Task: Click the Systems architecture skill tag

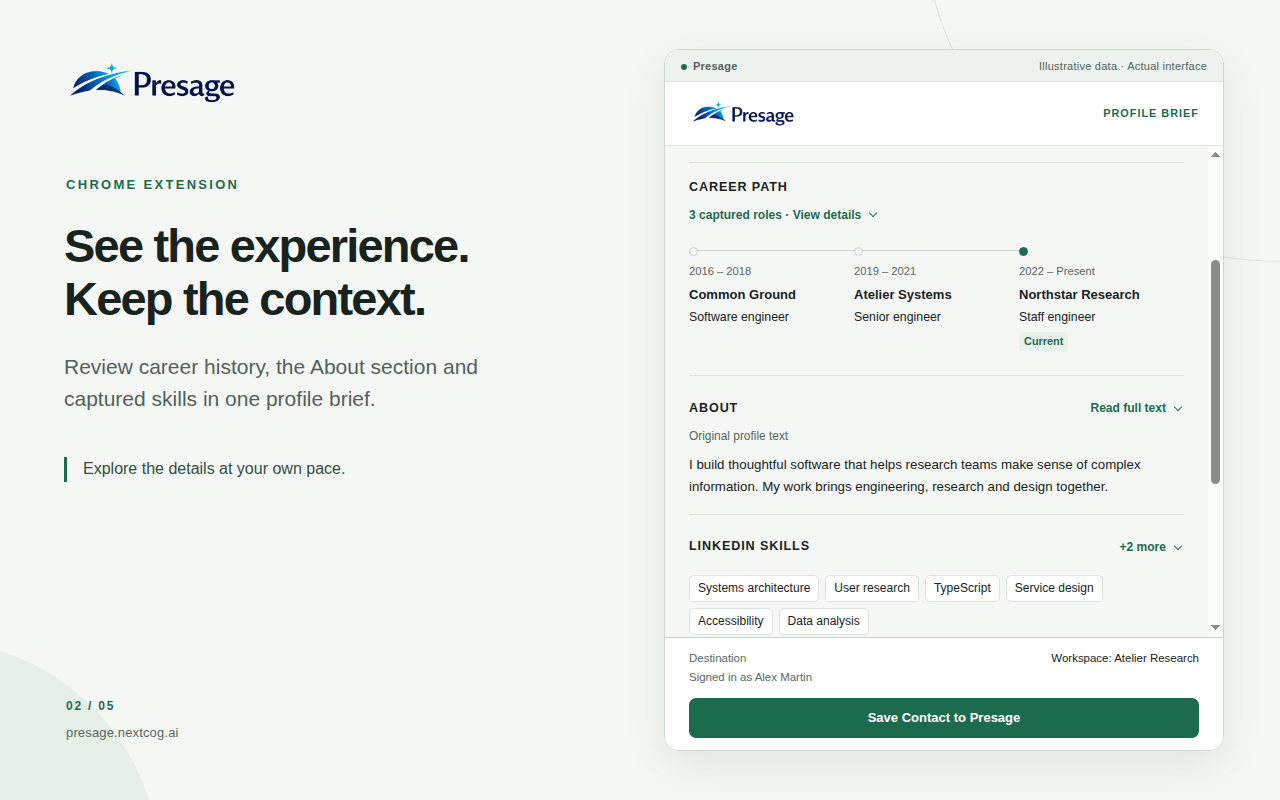Action: (754, 588)
